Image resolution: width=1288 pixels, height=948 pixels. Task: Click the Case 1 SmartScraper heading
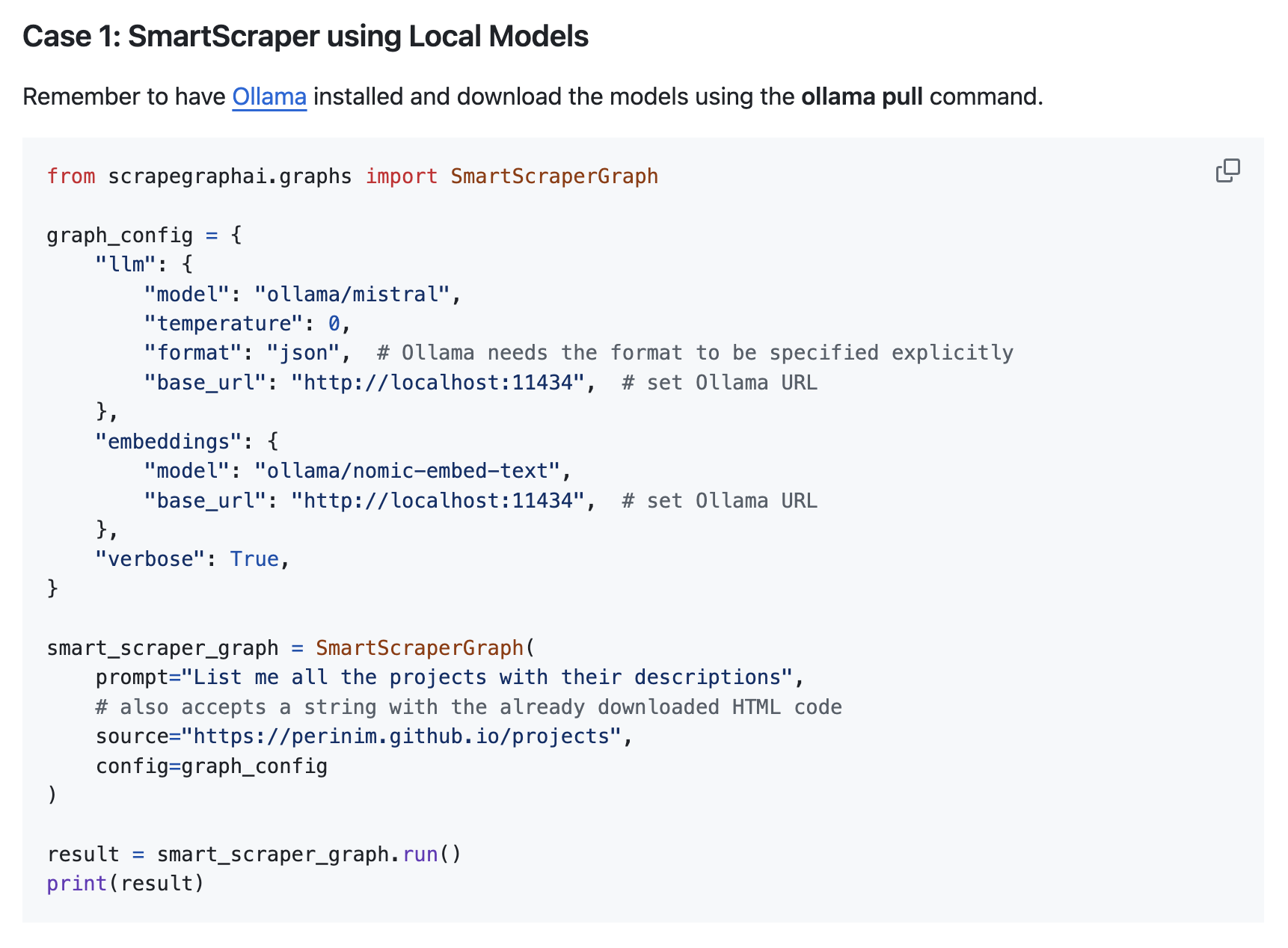click(305, 37)
